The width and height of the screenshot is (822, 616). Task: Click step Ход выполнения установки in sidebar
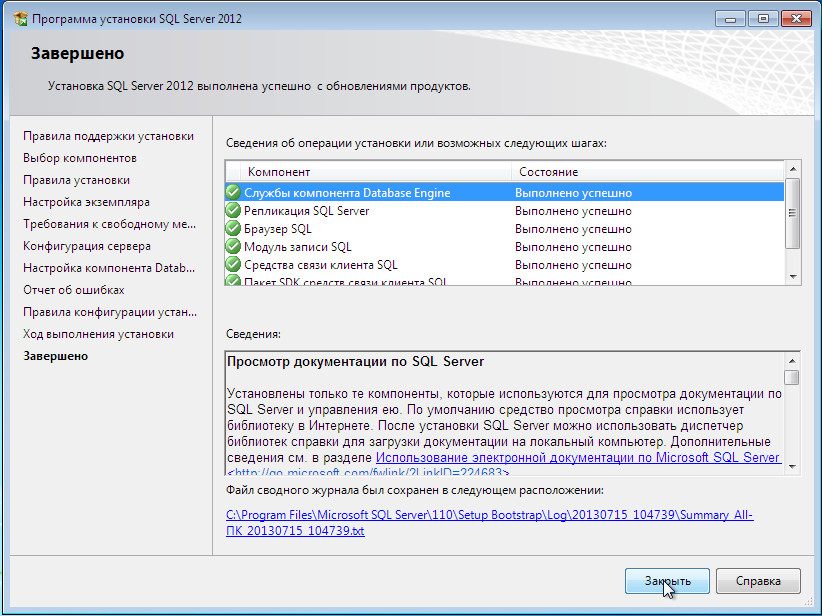(x=99, y=334)
